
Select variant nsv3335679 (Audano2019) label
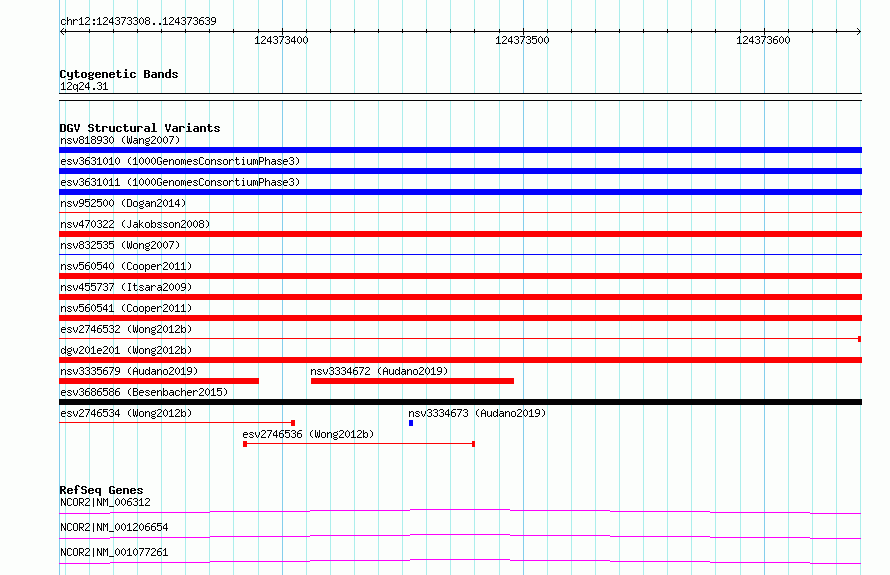click(x=129, y=371)
